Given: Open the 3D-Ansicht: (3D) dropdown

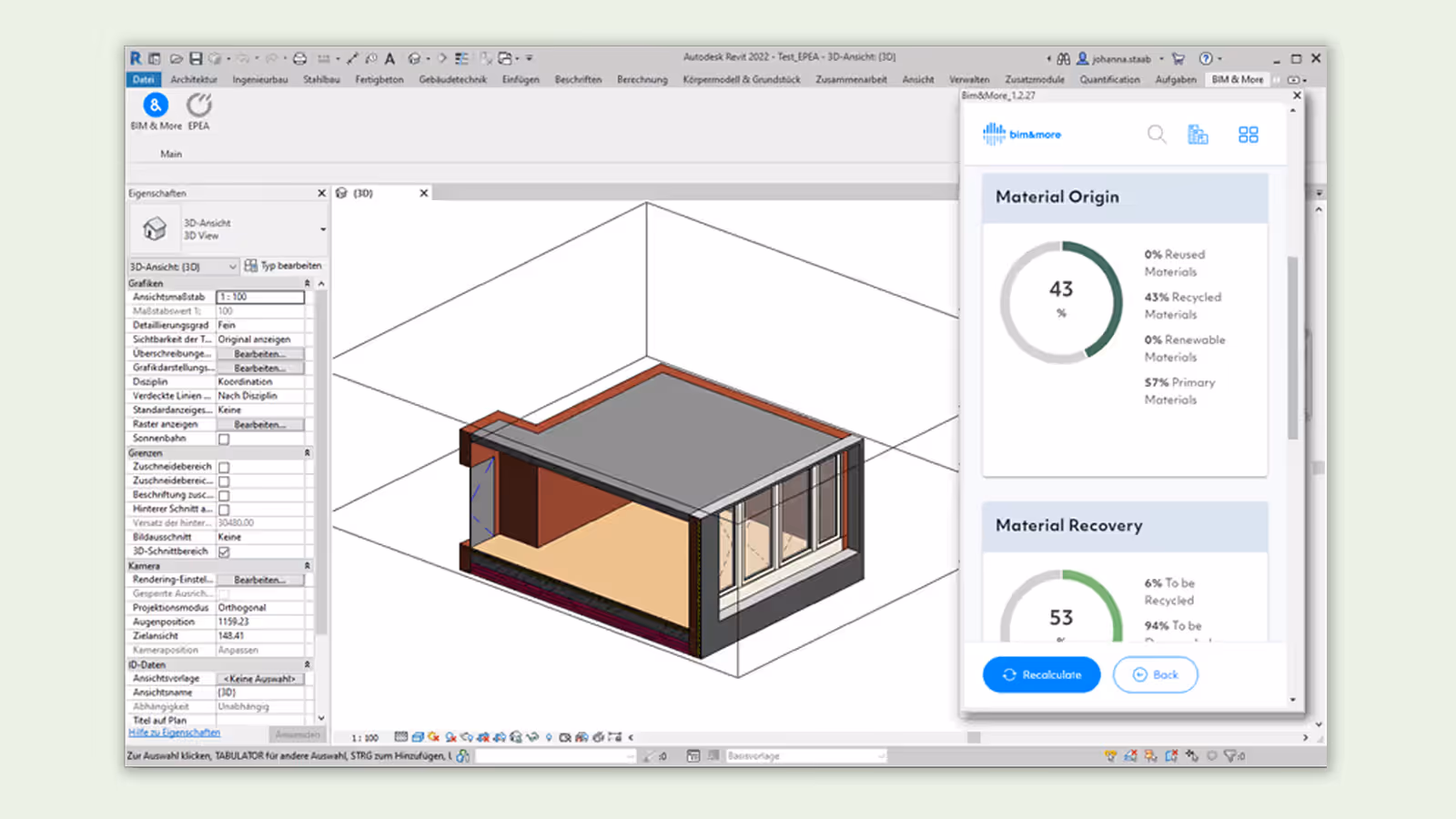Looking at the screenshot, I should tap(183, 267).
